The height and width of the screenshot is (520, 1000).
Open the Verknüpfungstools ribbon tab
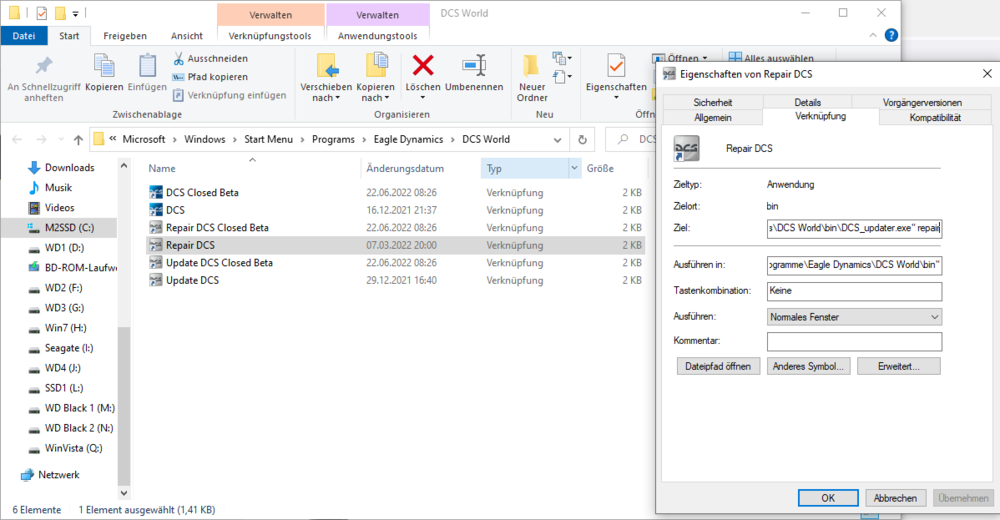(270, 36)
